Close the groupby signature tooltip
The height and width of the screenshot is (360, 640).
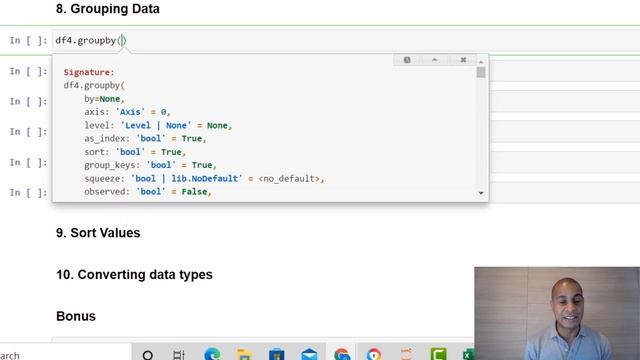click(463, 60)
